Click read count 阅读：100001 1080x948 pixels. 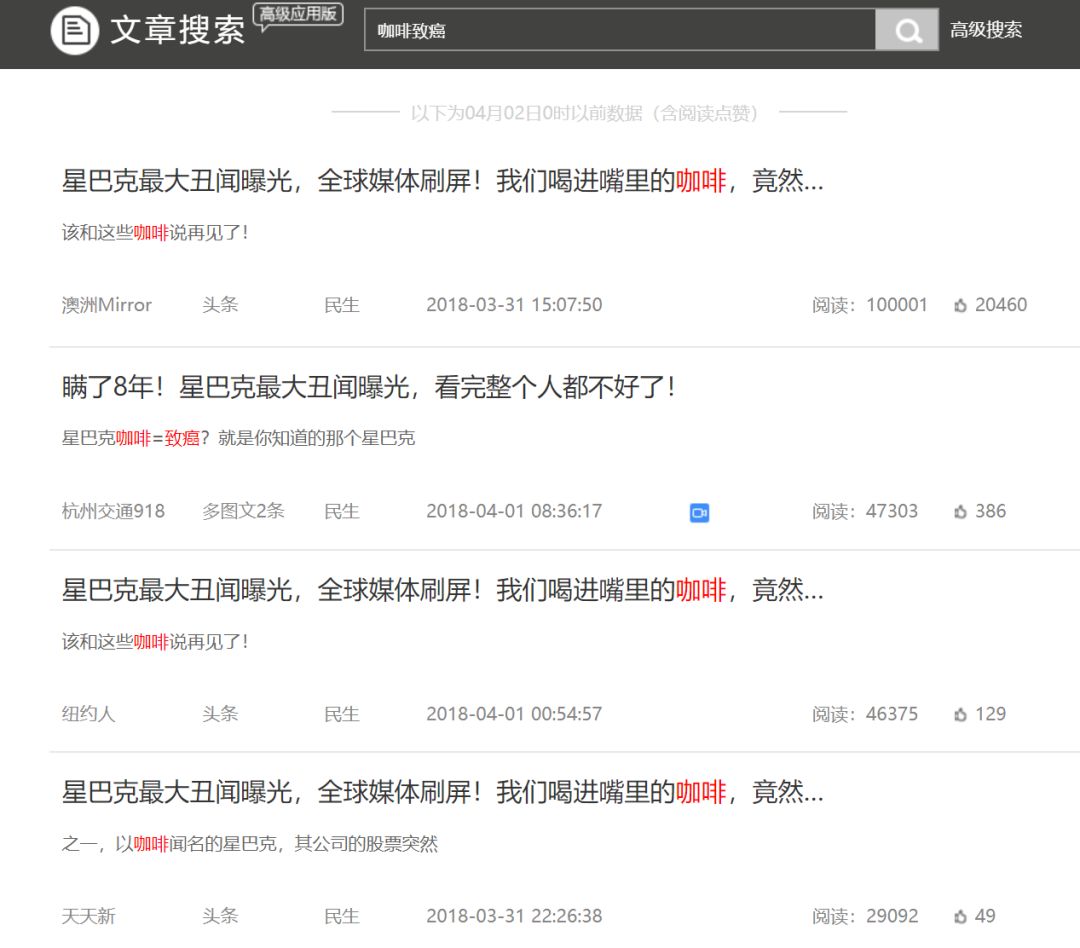click(869, 305)
